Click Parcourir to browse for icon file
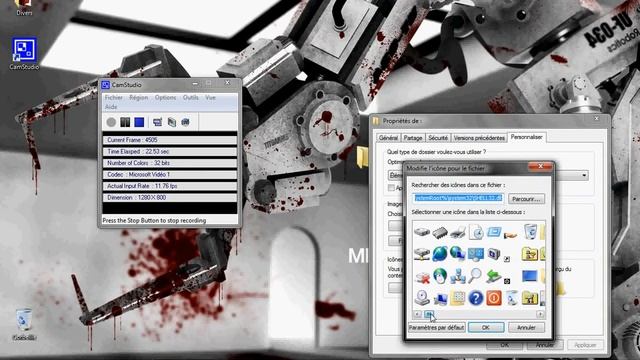The image size is (640, 360). [x=527, y=199]
